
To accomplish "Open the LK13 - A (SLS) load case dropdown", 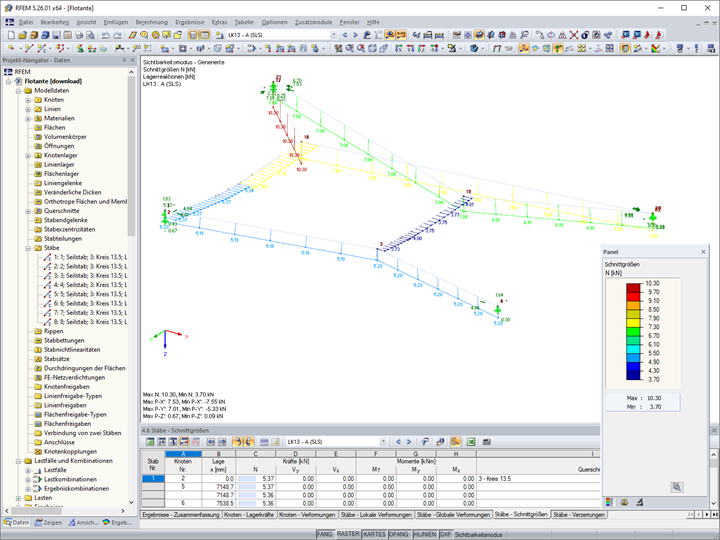I will click(x=333, y=35).
